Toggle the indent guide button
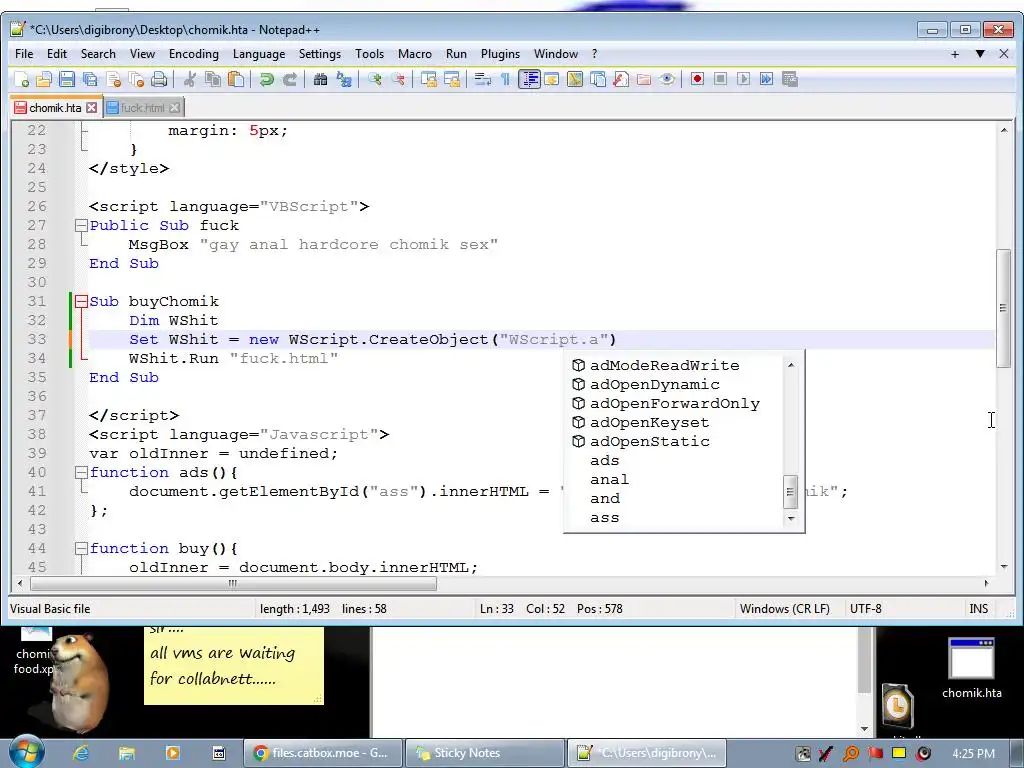 coord(529,80)
